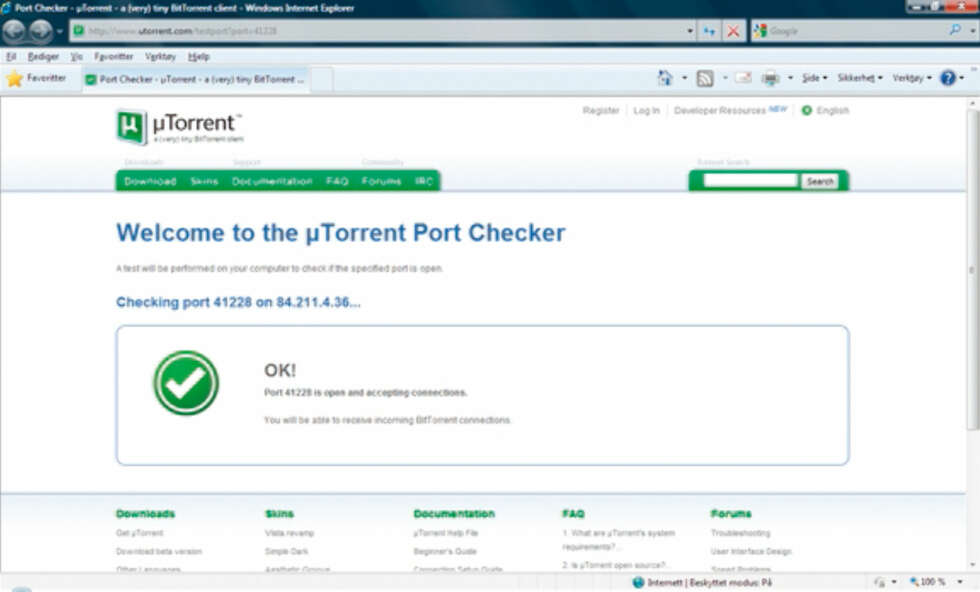Open FAQ in the green nav bar
Image resolution: width=980 pixels, height=592 pixels.
click(x=337, y=181)
